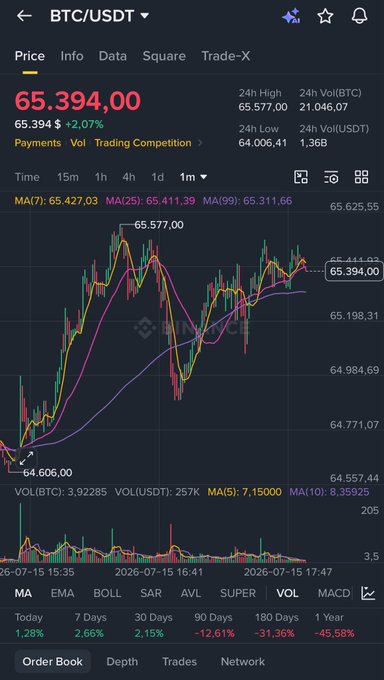The width and height of the screenshot is (384, 680).
Task: Select the Network tab
Action: pos(243,662)
